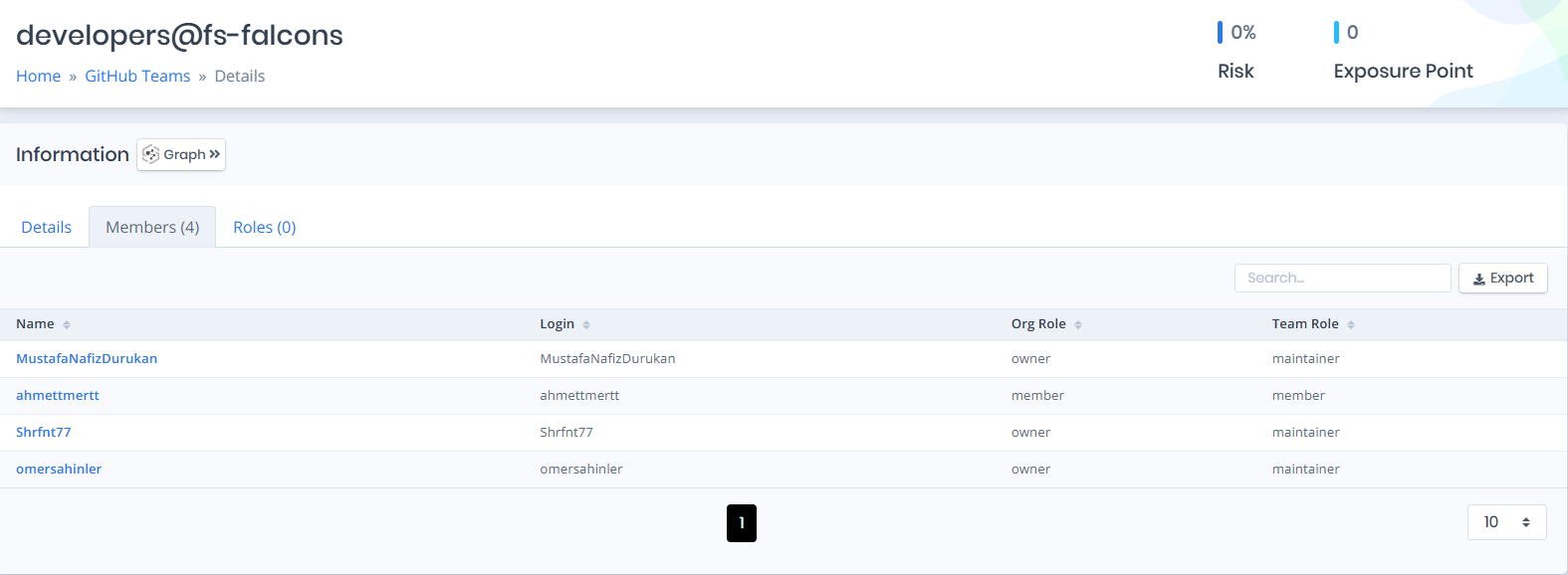The image size is (1568, 575).
Task: Open the page size 10 dropdown
Action: click(1506, 522)
